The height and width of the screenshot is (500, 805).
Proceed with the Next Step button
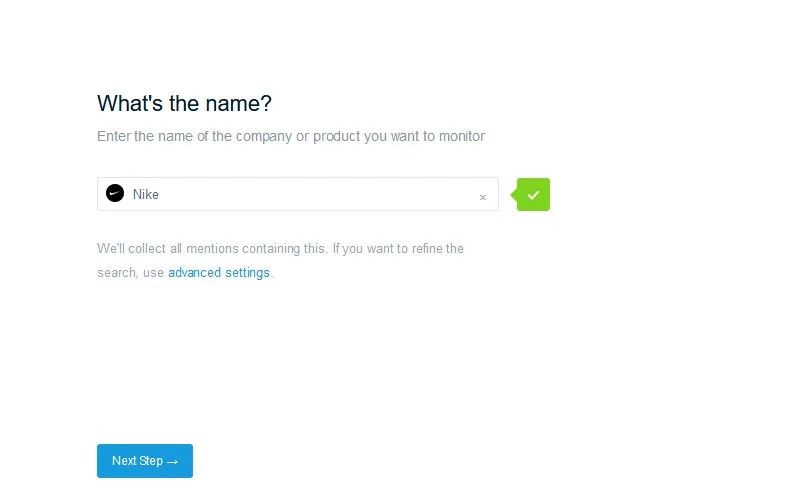145,461
